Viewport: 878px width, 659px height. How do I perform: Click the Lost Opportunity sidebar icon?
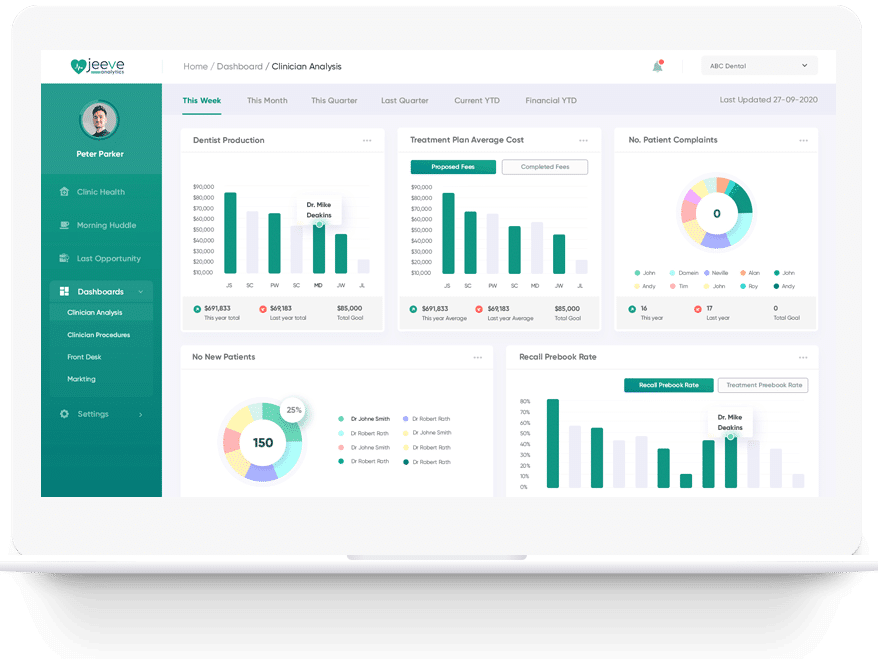click(x=64, y=258)
